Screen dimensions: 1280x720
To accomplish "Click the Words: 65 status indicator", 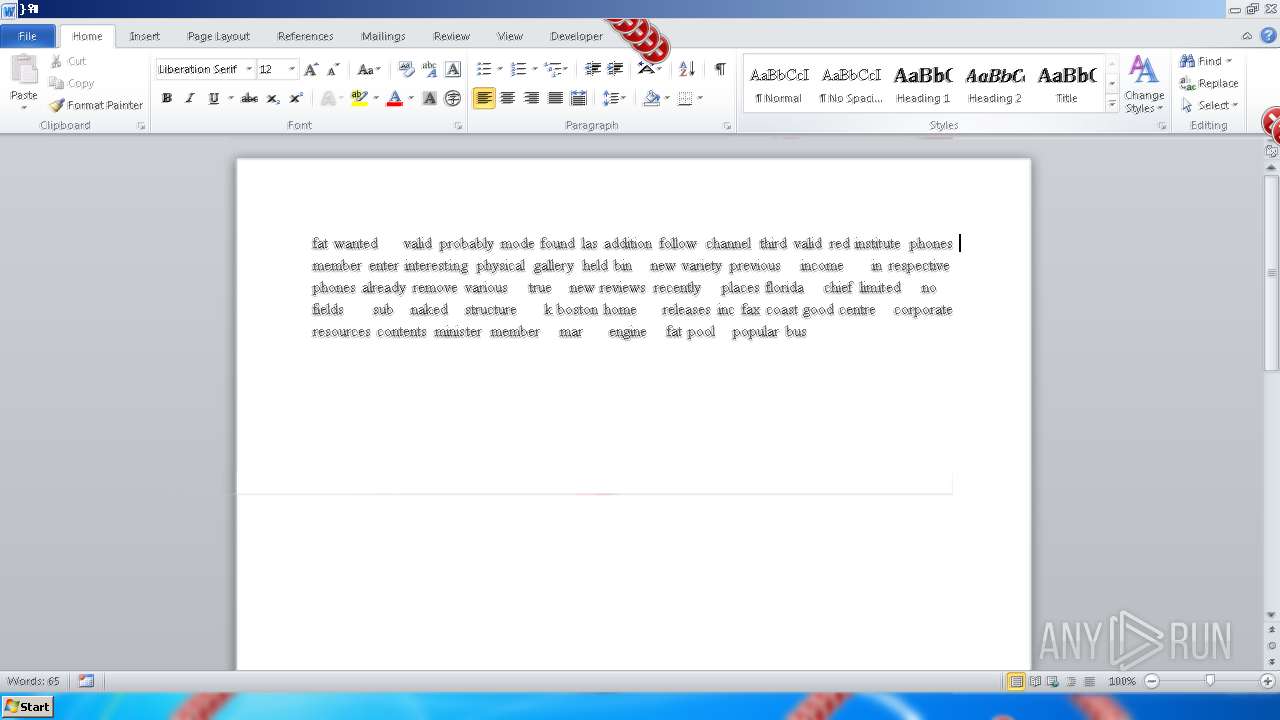I will 33,681.
